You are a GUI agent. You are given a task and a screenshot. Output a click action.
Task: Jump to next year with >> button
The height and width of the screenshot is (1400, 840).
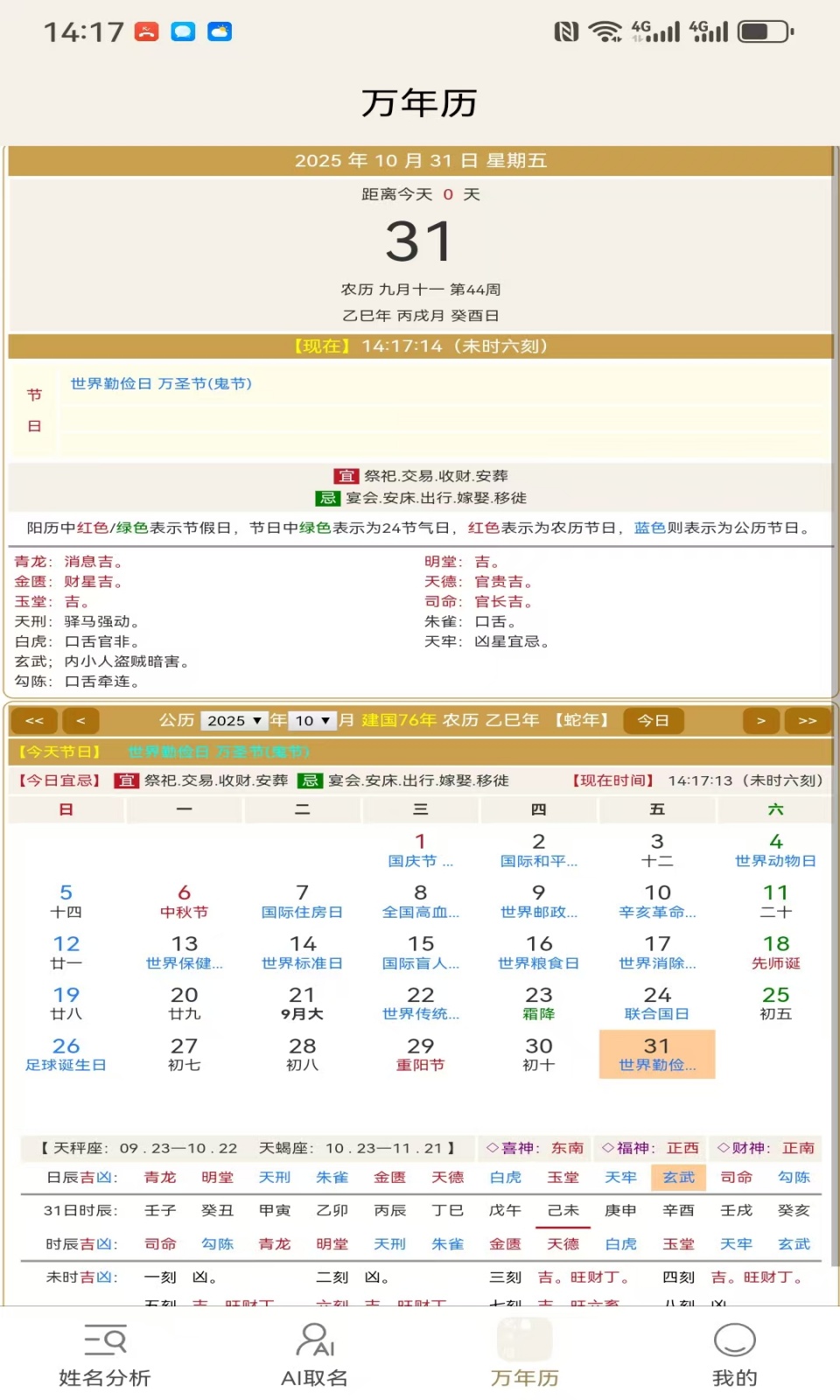(x=807, y=720)
